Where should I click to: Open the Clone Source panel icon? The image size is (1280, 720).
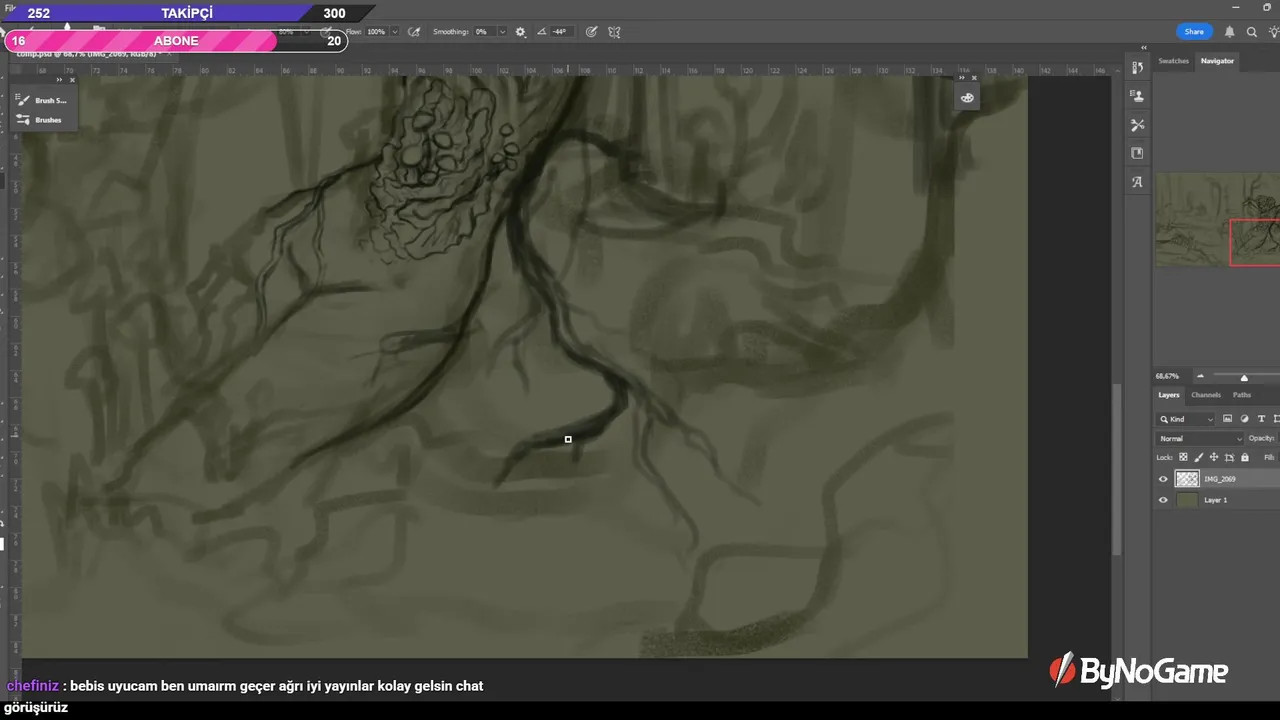1137,96
